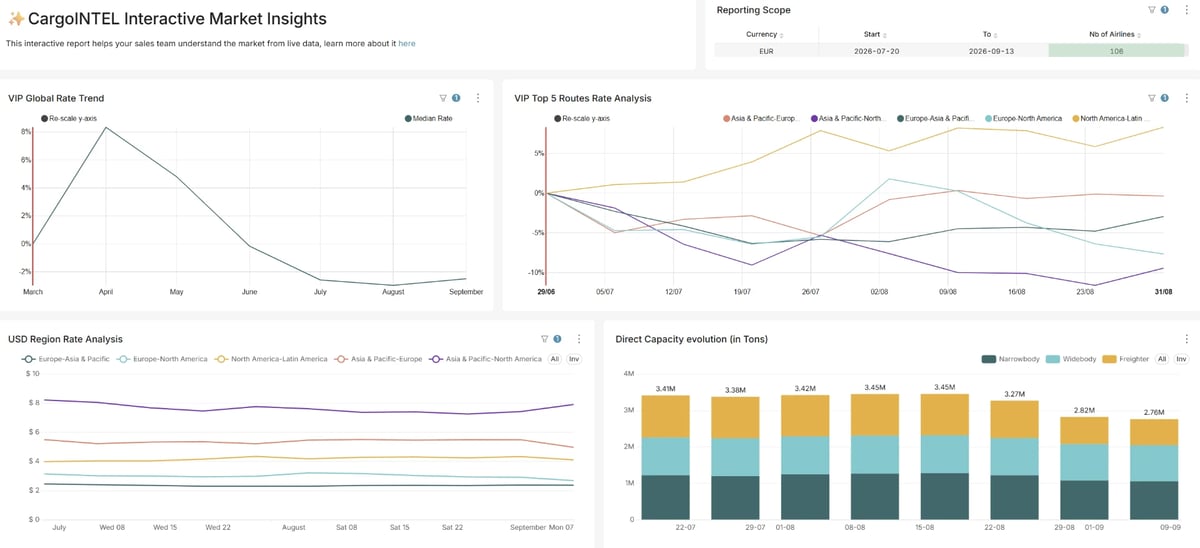Click the 108 airlines count cell

pyautogui.click(x=1116, y=50)
